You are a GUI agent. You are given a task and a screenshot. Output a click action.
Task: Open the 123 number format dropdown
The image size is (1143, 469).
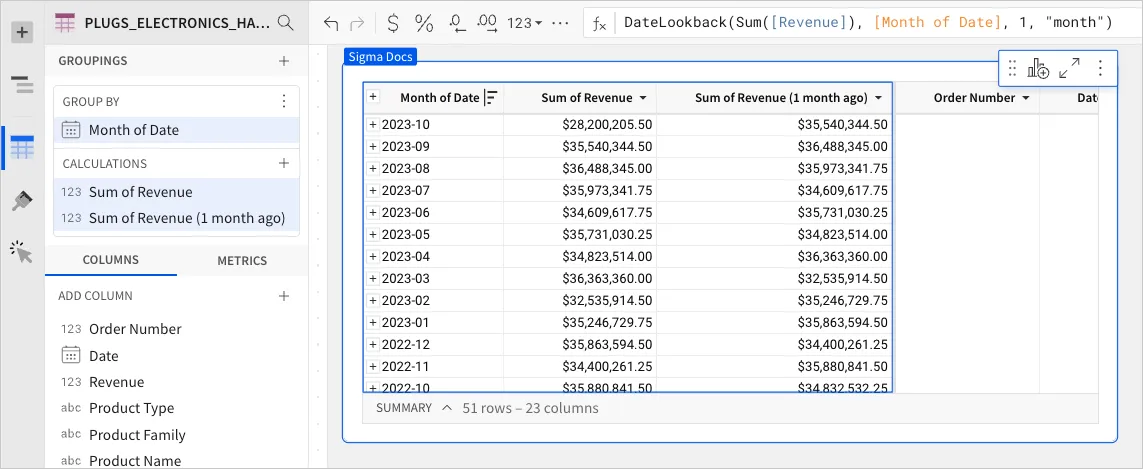pos(524,23)
